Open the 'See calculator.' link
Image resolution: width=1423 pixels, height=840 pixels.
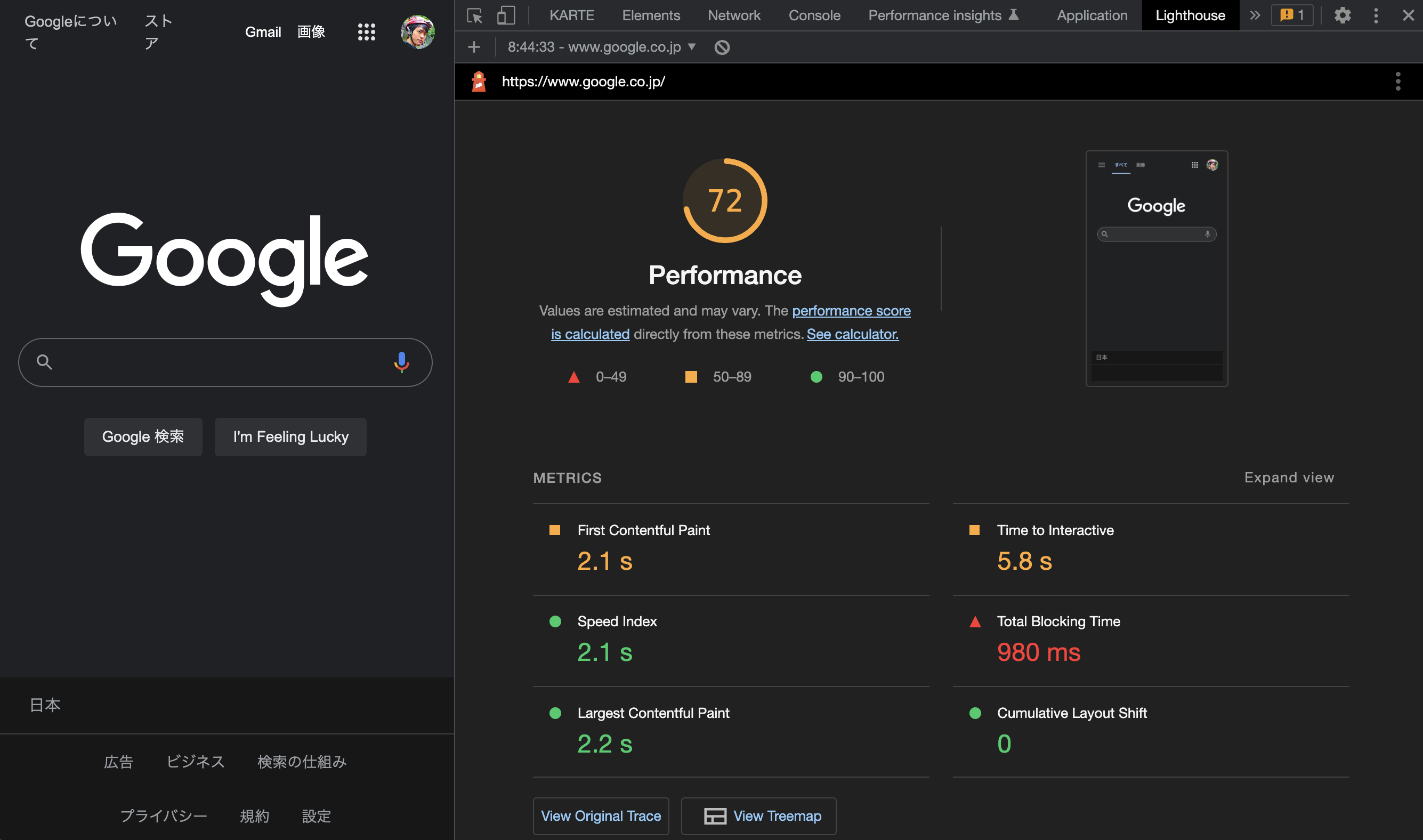[852, 334]
